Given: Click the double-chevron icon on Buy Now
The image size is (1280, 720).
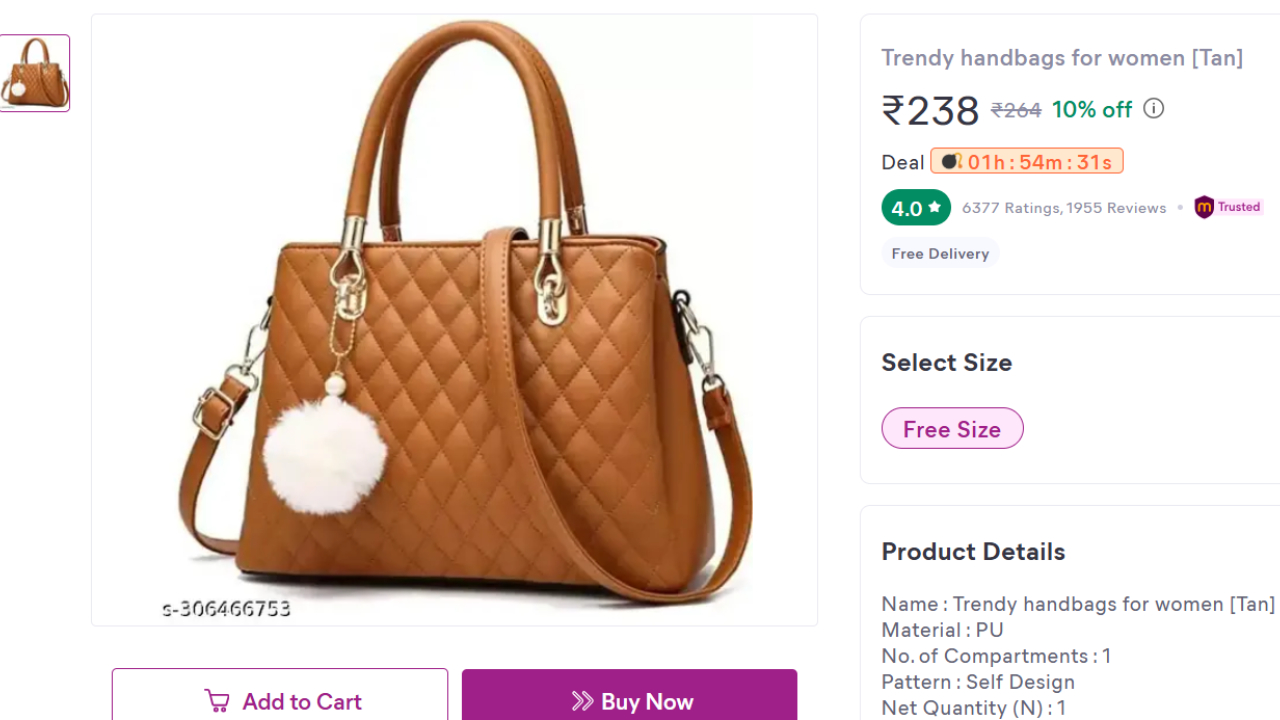Looking at the screenshot, I should [x=582, y=701].
